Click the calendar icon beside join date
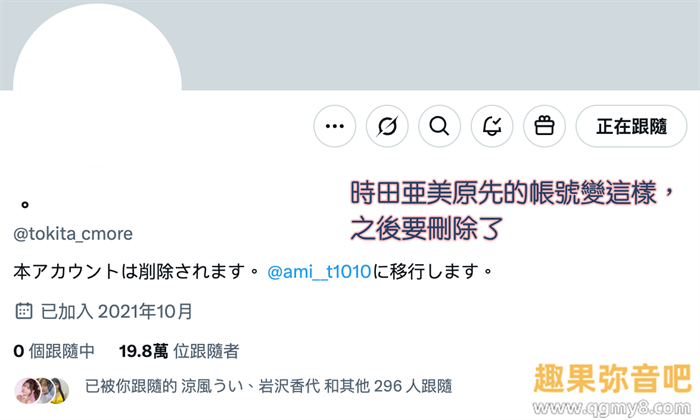Image resolution: width=700 pixels, height=420 pixels. [24, 311]
